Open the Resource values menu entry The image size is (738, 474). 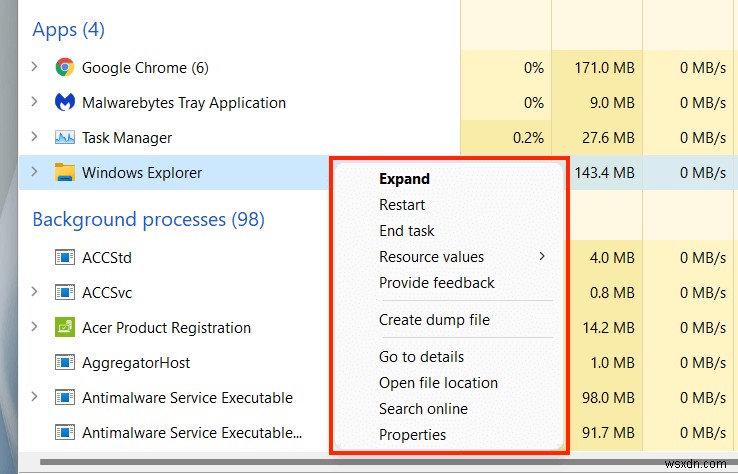tap(432, 257)
